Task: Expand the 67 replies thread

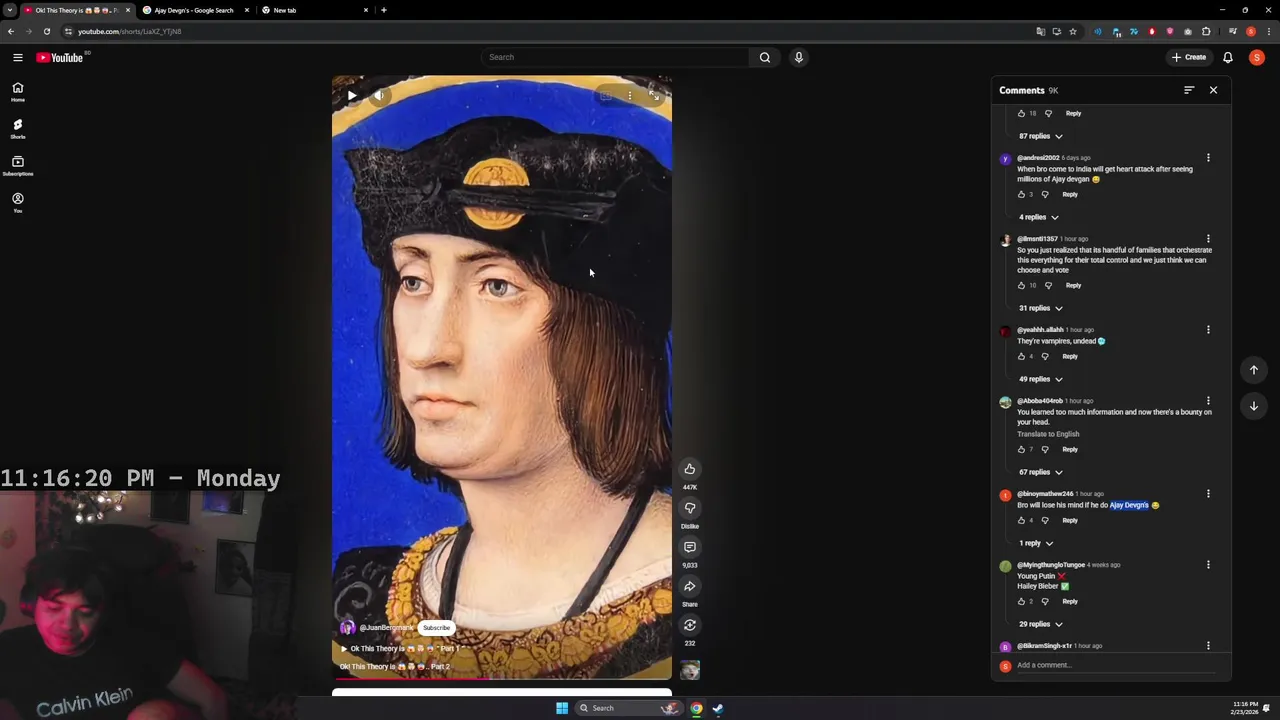Action: [1041, 472]
